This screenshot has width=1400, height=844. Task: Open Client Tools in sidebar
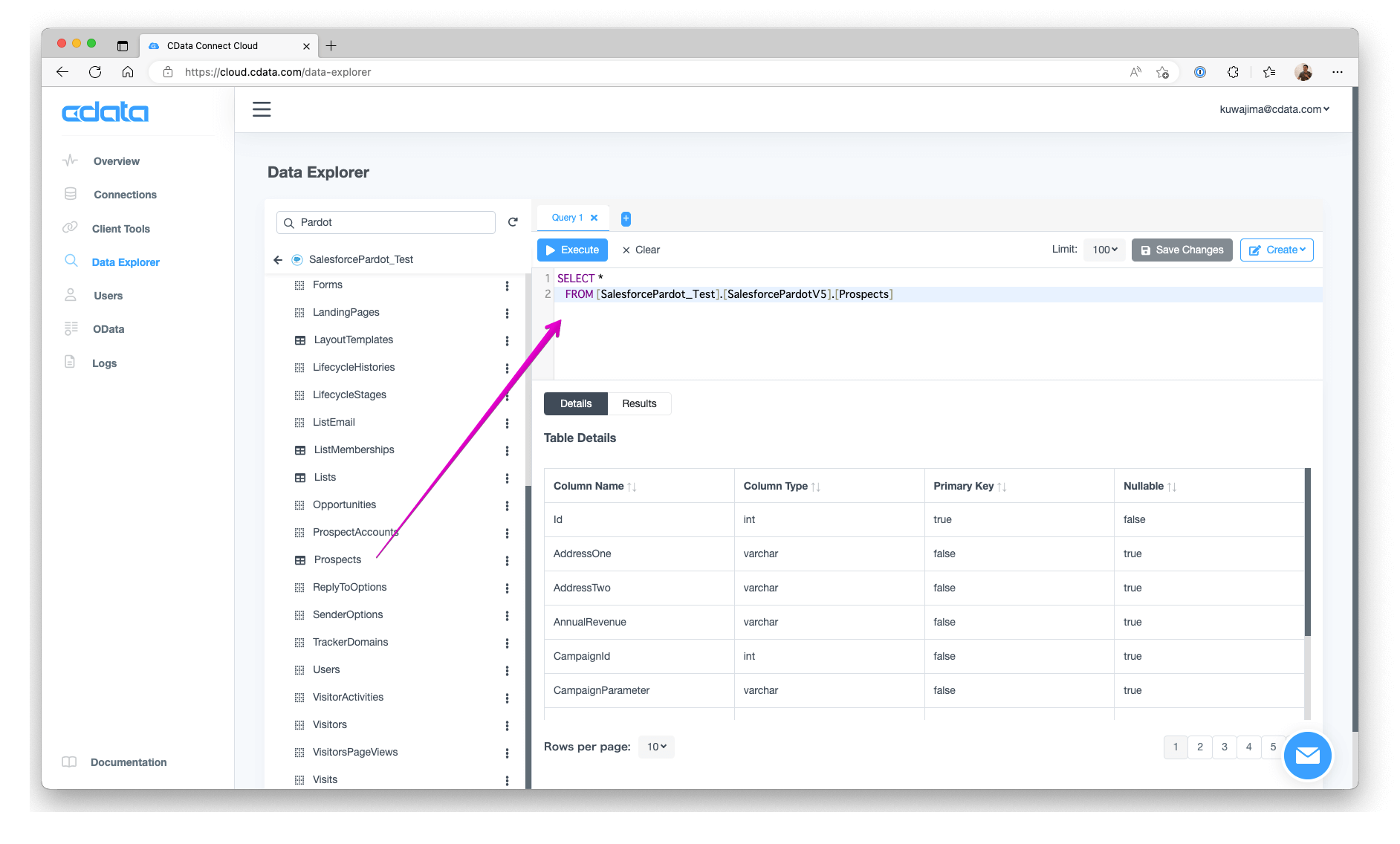click(x=121, y=229)
